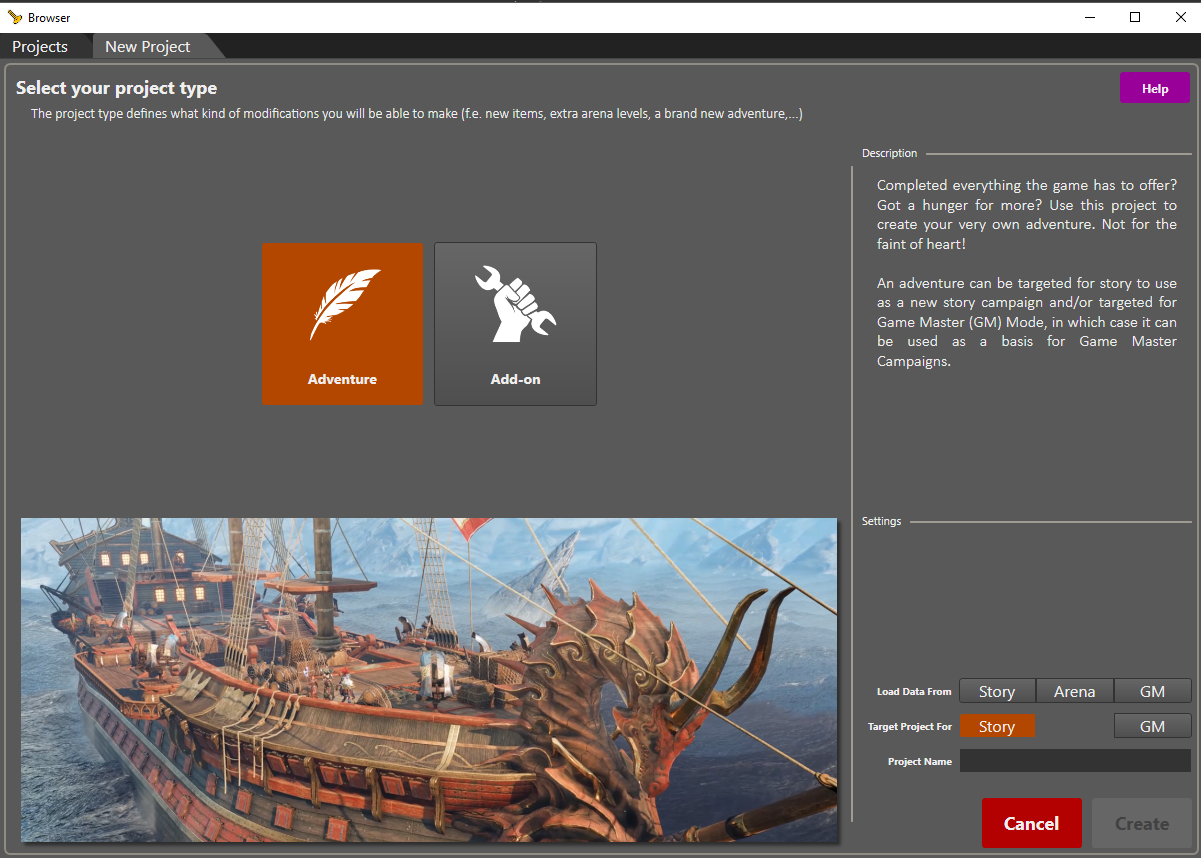Viewport: 1201px width, 858px height.
Task: Cancel the new project creation
Action: [x=1031, y=823]
